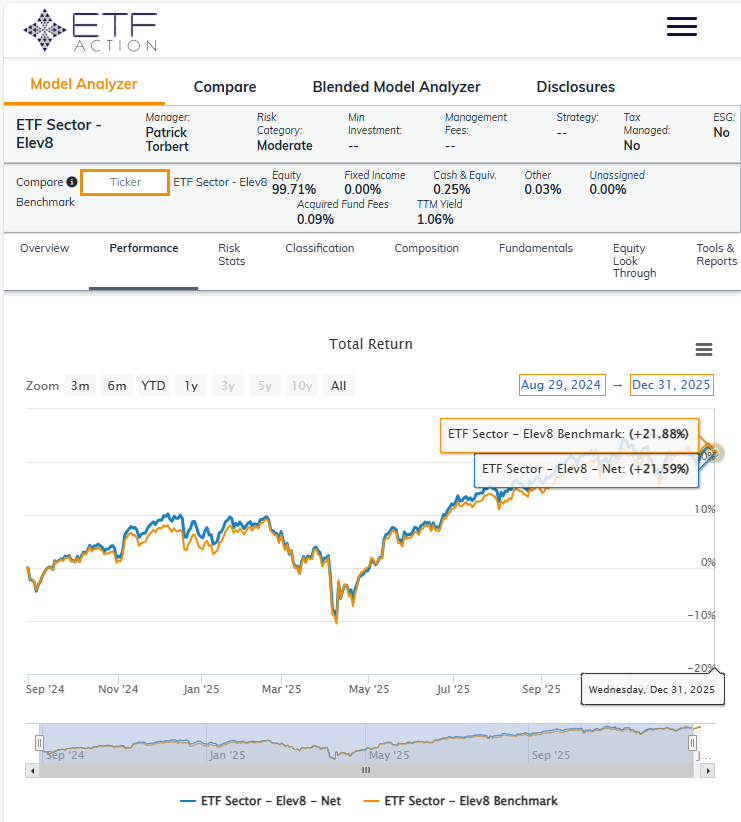This screenshot has width=741, height=822.
Task: Go to the Composition tab
Action: [x=426, y=248]
